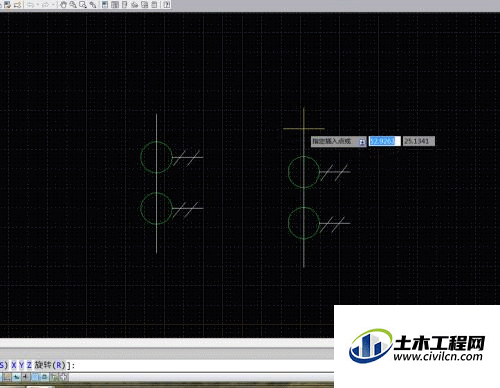The width and height of the screenshot is (500, 388).
Task: Open the Tool Palettes icon
Action: (125, 5)
